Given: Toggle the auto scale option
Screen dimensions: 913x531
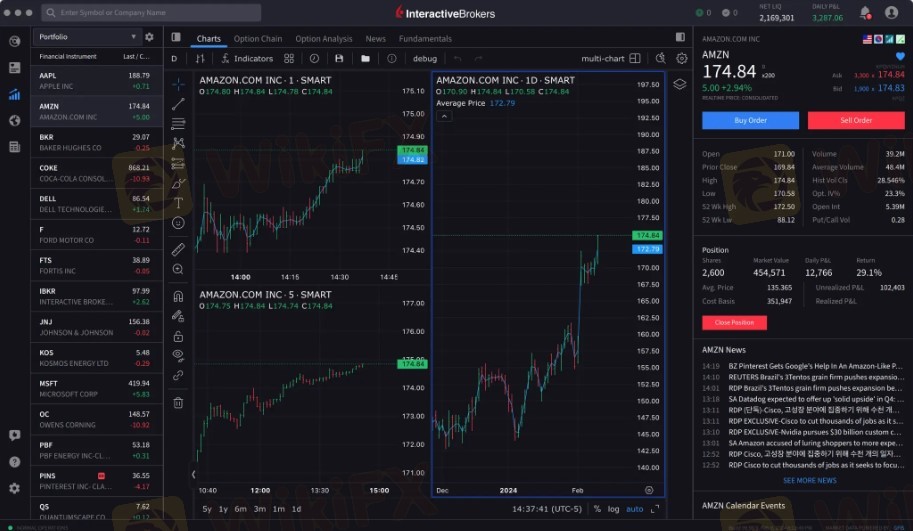Looking at the screenshot, I should point(635,509).
